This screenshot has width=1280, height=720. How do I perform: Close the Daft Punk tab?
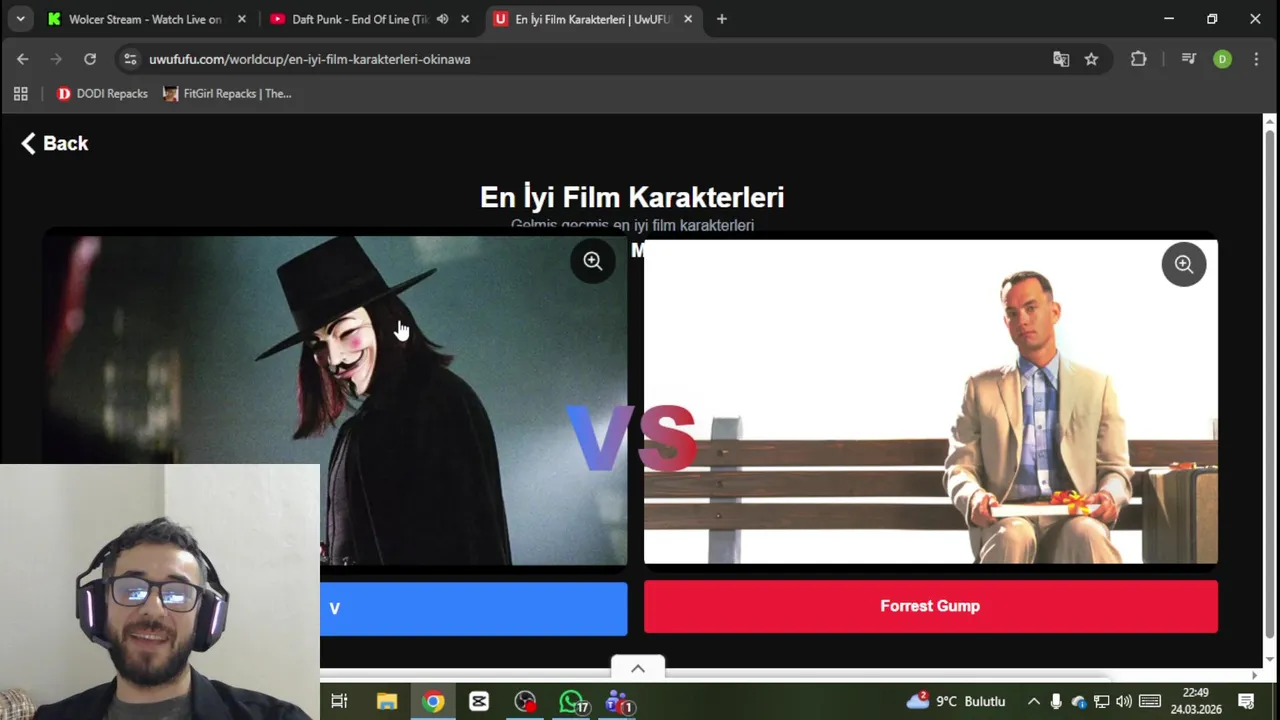pos(465,19)
